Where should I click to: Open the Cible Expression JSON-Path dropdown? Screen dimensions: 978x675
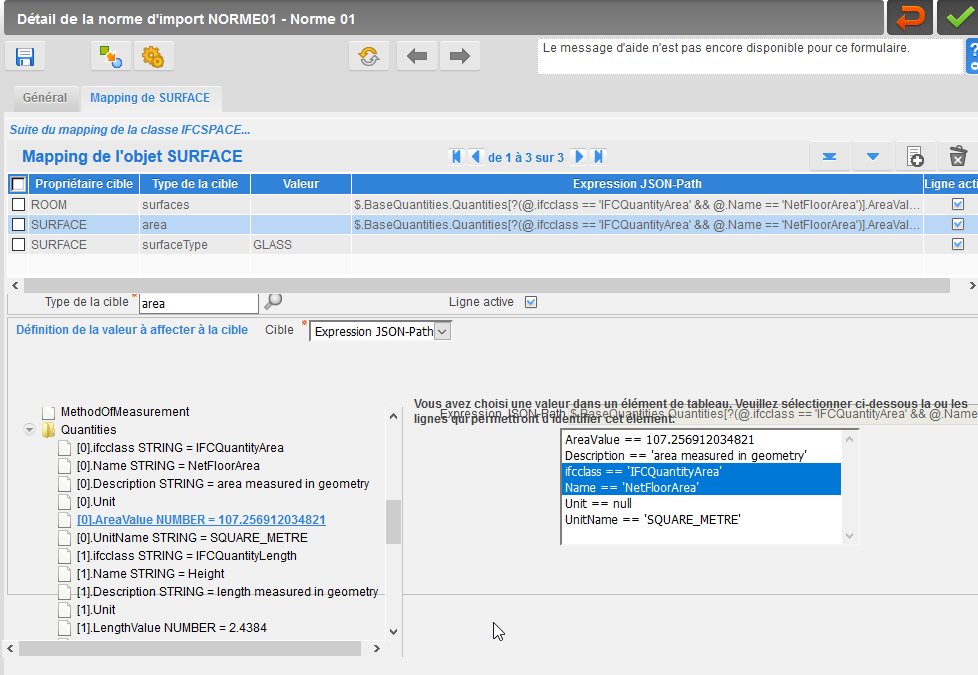point(442,331)
